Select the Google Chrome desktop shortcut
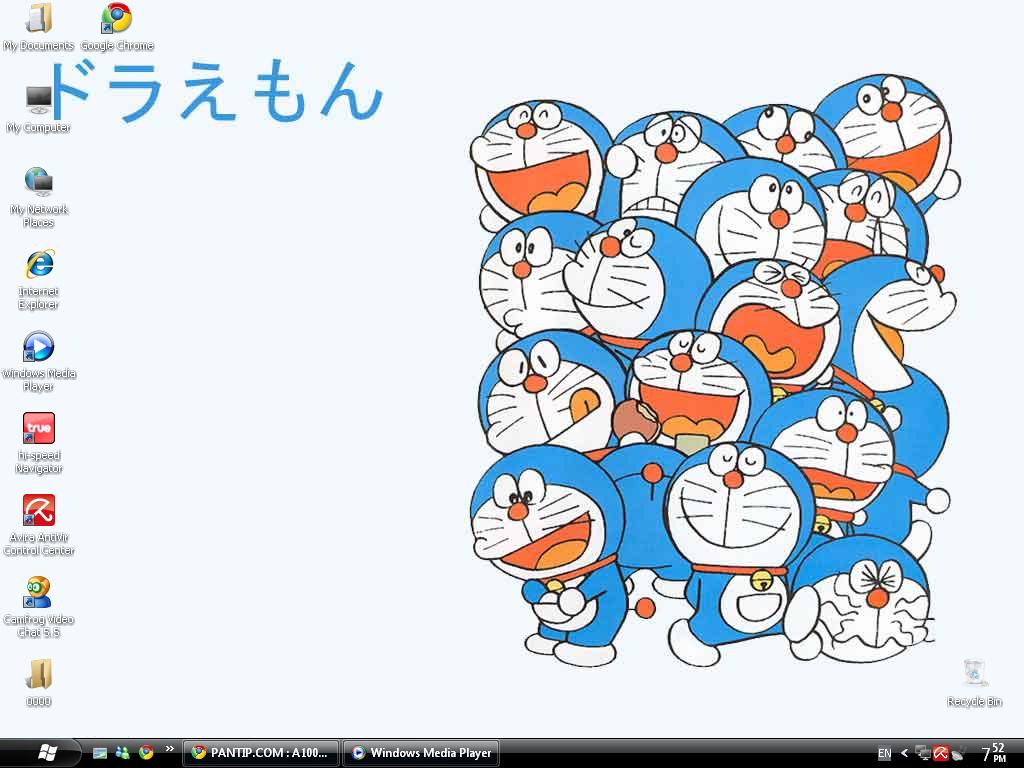This screenshot has height=768, width=1024. click(x=117, y=27)
